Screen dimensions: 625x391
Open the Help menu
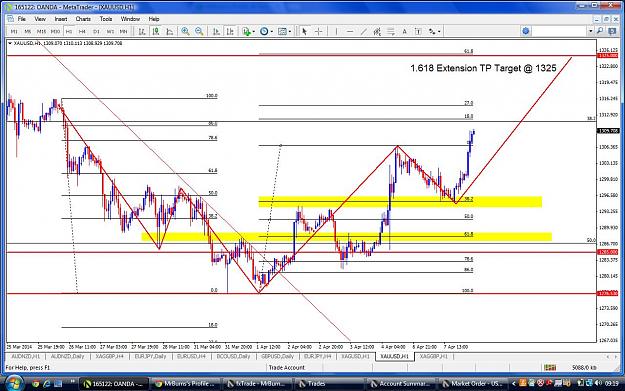point(154,19)
